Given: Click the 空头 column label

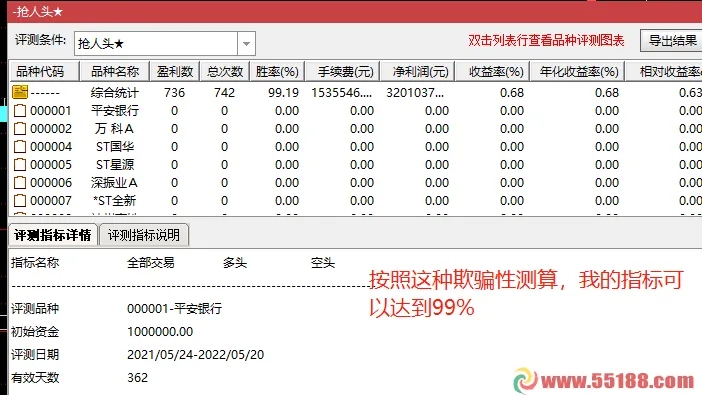Looking at the screenshot, I should [x=323, y=262].
